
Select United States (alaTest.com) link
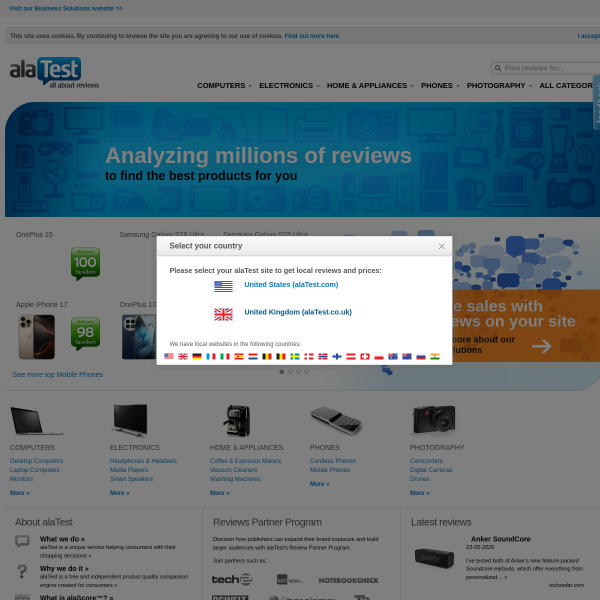point(291,285)
